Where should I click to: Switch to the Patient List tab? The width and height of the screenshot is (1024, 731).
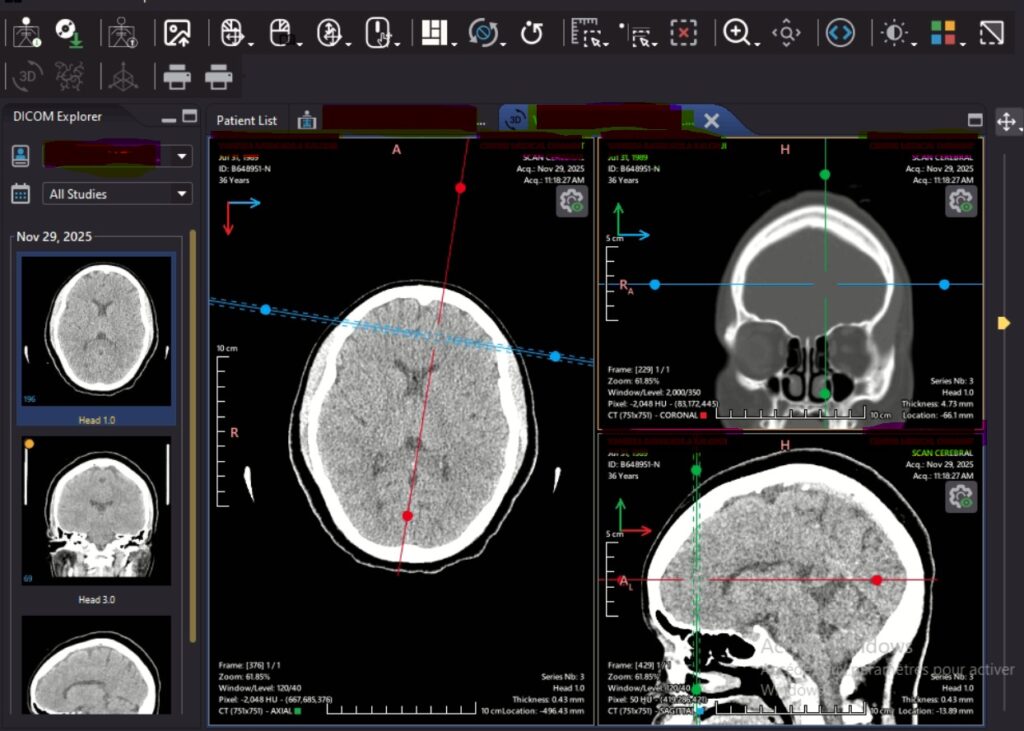click(246, 120)
